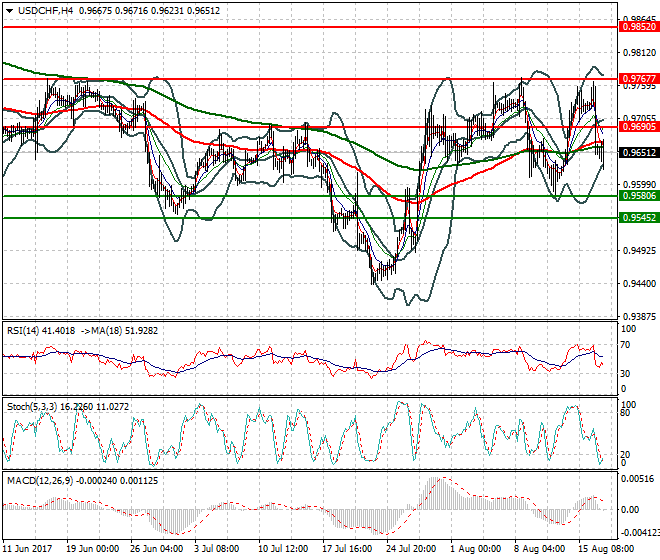Click the MA(18) 51.9282 value text
The image size is (660, 560).
[x=125, y=331]
